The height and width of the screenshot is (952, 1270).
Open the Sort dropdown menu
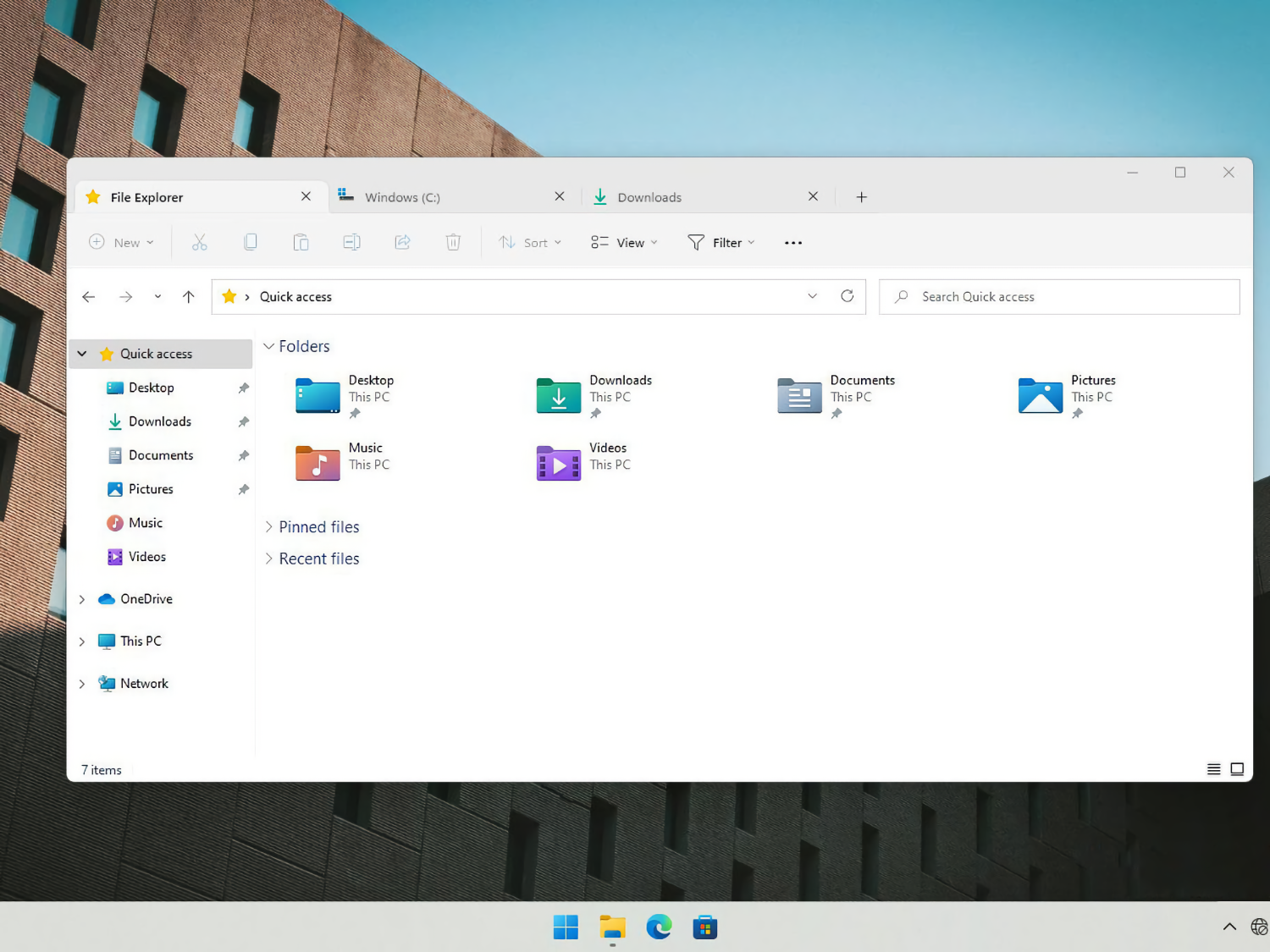coord(530,243)
